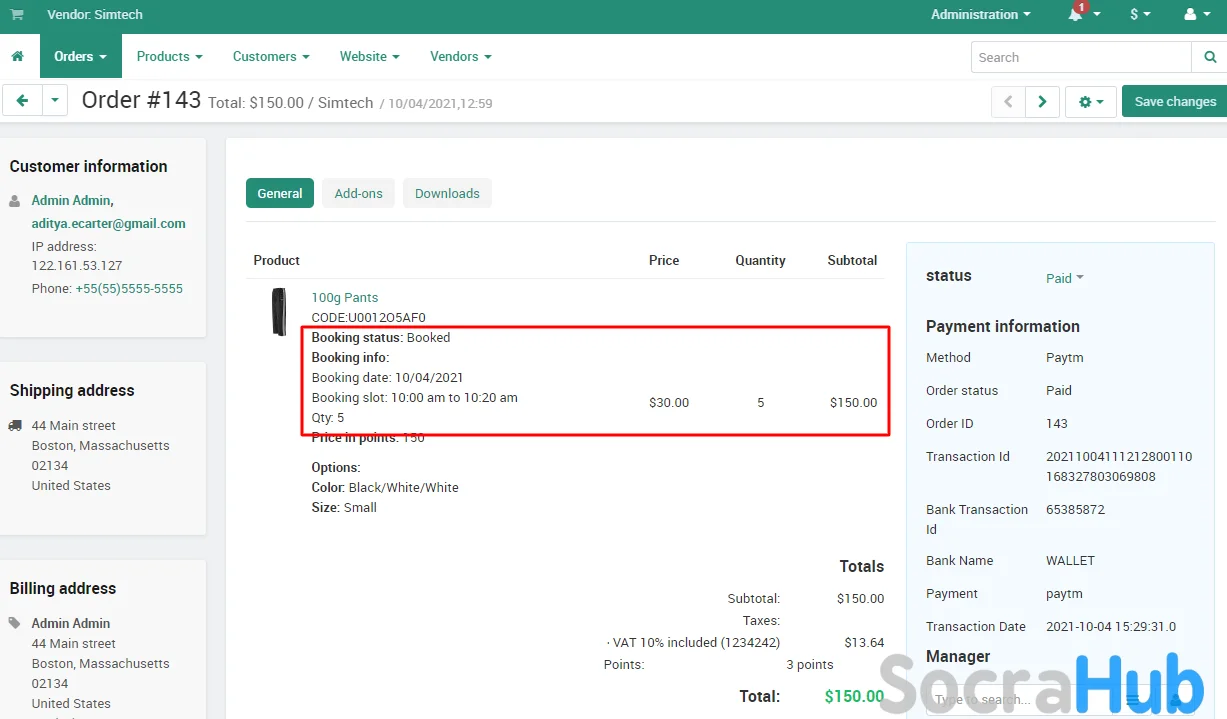Open the Products menu
This screenshot has height=719, width=1227.
click(x=169, y=57)
